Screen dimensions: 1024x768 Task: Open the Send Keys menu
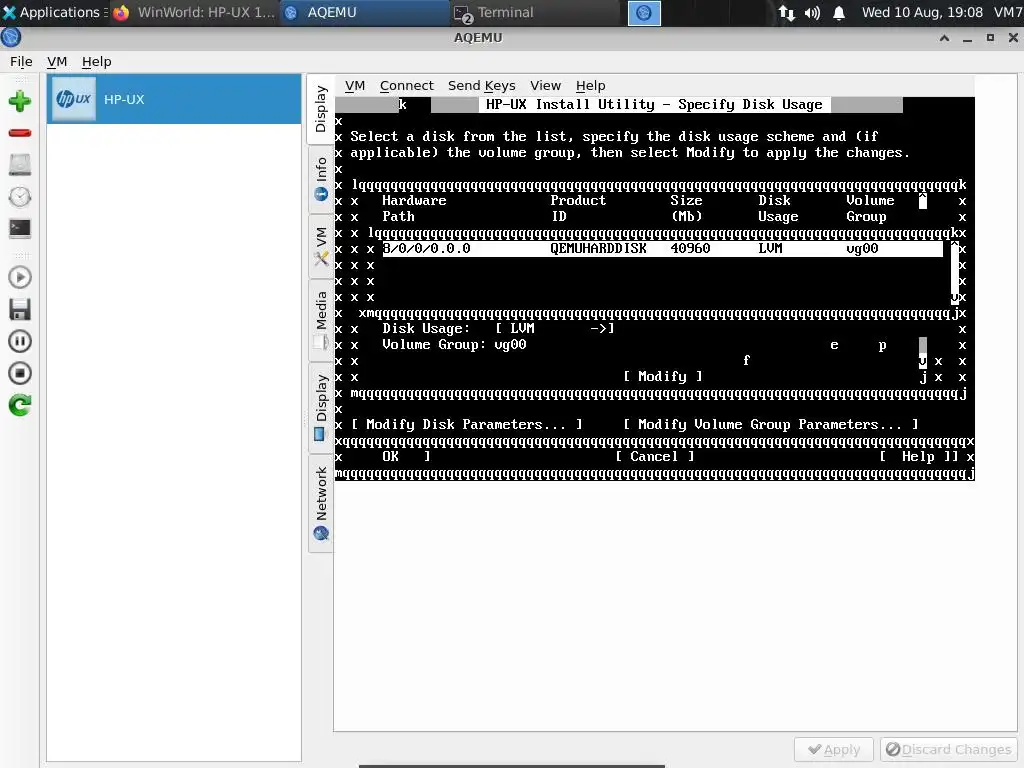(481, 86)
